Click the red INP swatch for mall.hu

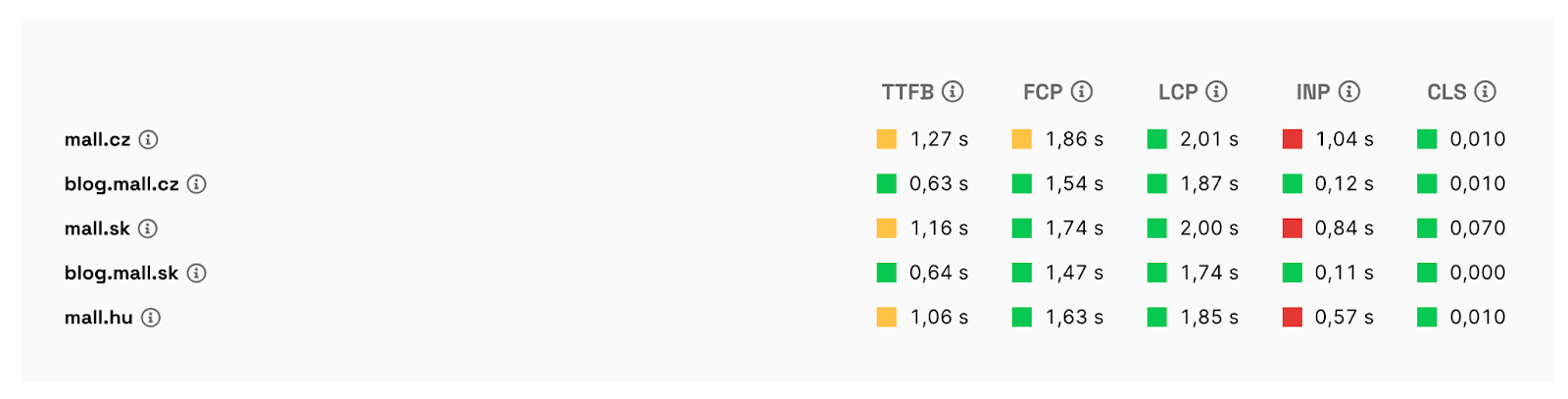pyautogui.click(x=1292, y=317)
